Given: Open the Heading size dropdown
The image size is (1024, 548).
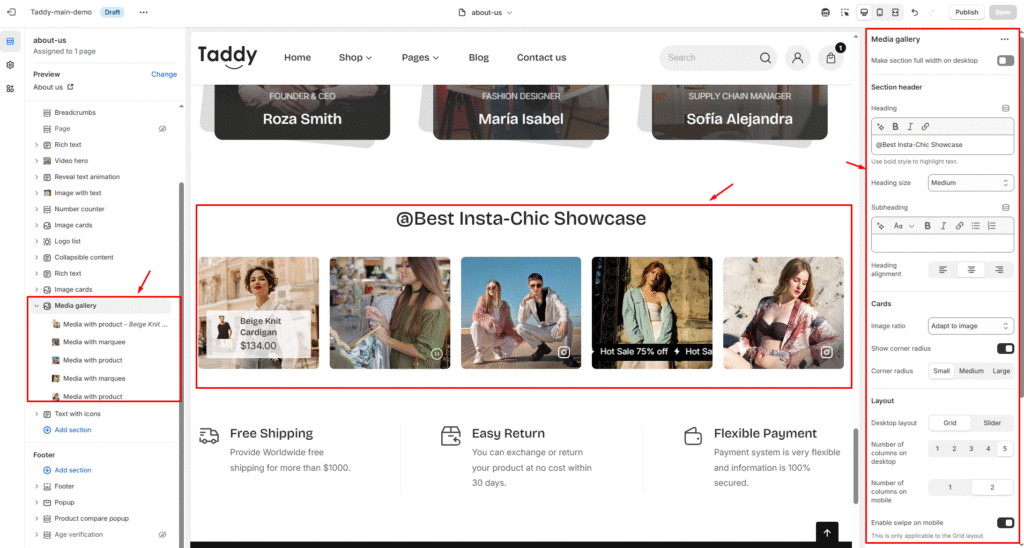Looking at the screenshot, I should click(970, 183).
